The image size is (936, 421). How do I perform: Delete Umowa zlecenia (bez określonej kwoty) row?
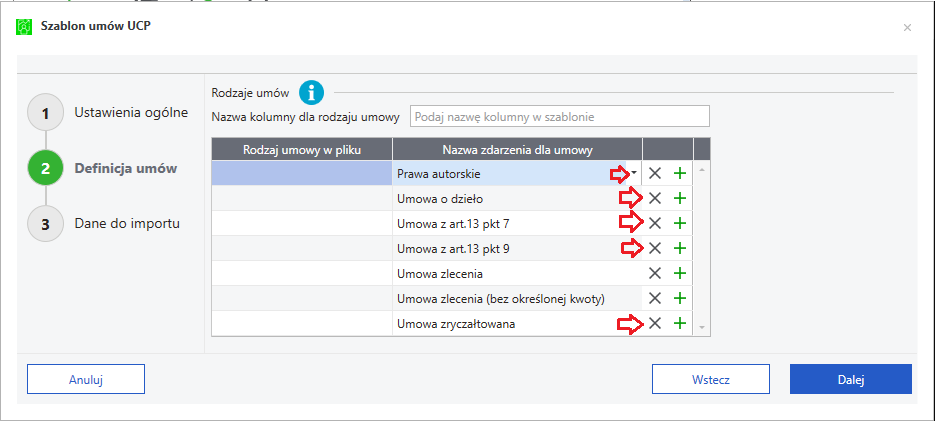coord(655,299)
